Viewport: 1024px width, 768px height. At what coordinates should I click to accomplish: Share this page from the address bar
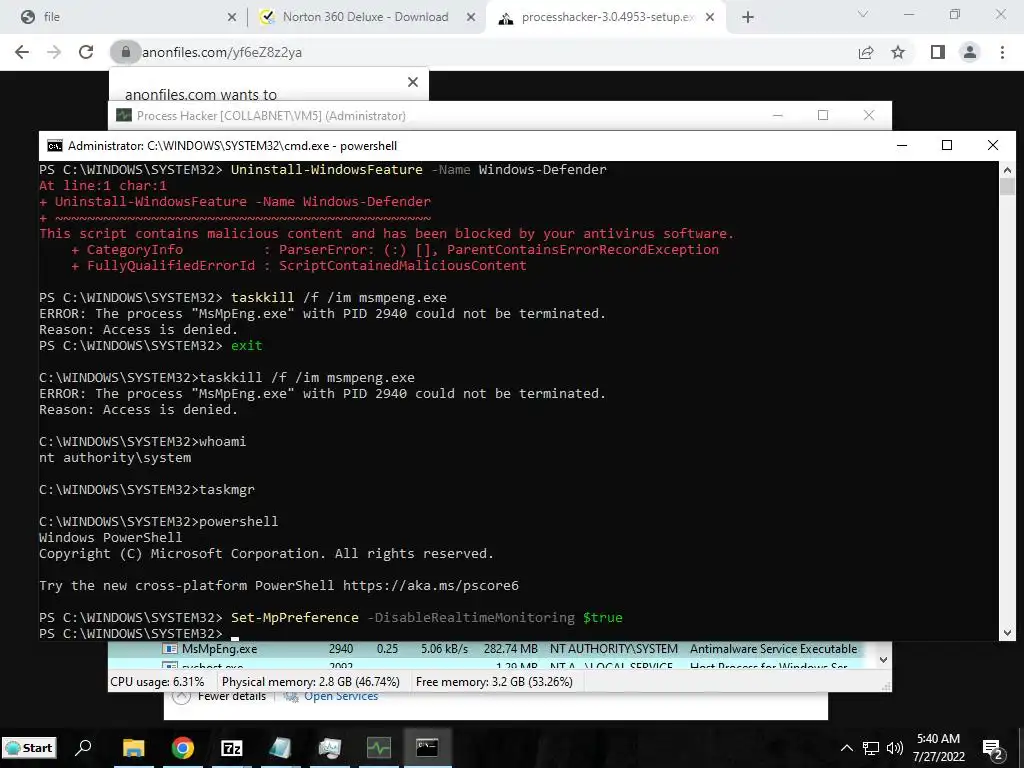coord(866,52)
